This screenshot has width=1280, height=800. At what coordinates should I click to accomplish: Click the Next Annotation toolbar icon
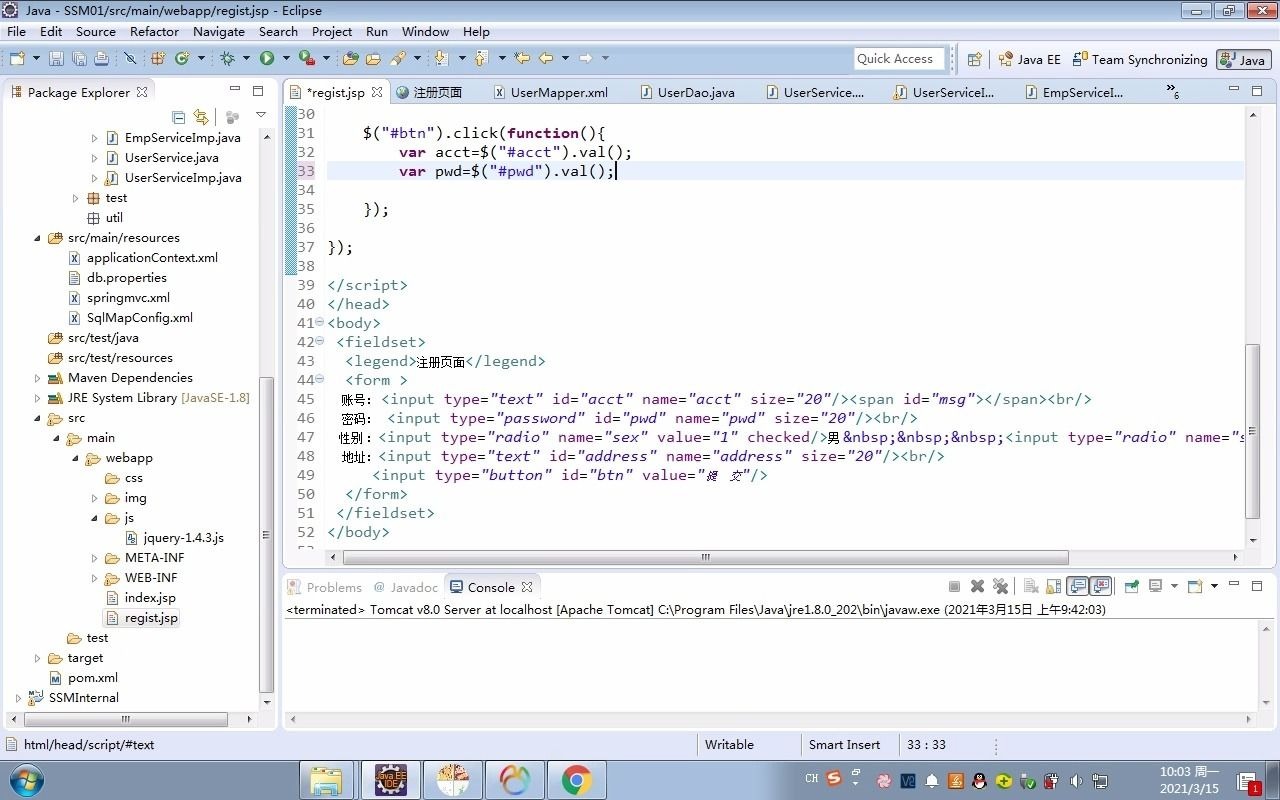point(441,59)
